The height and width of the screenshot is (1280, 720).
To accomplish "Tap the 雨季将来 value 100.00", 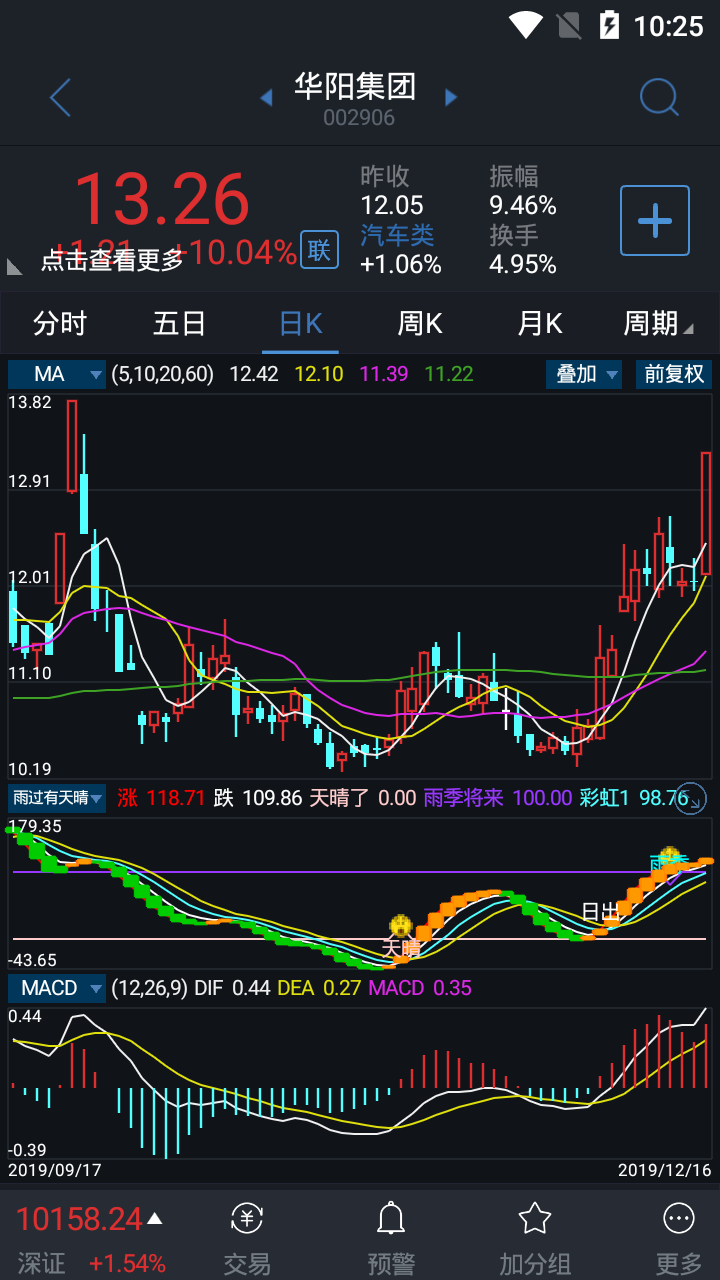I will [x=542, y=798].
